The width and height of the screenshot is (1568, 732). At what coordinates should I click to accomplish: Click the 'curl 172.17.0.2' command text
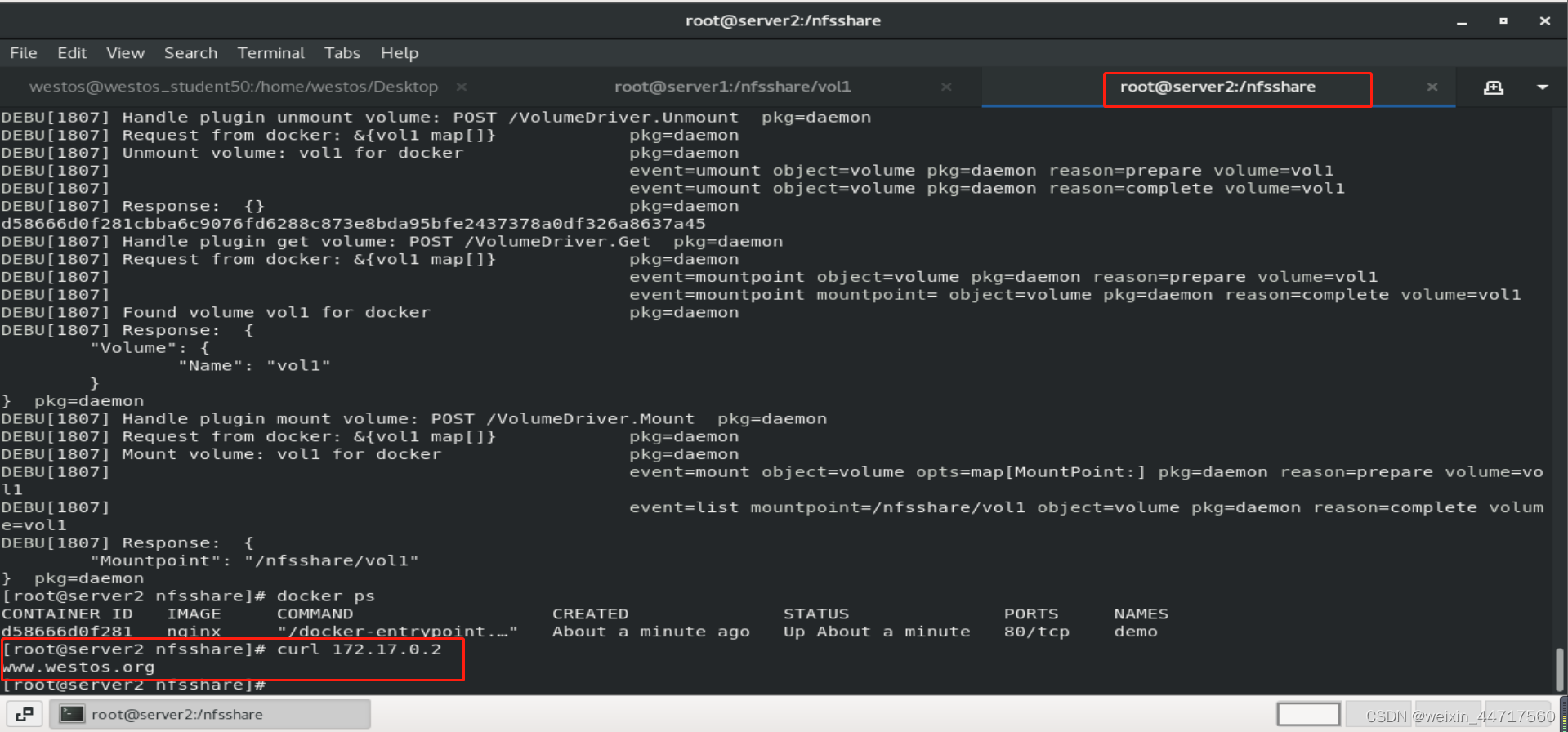click(359, 649)
